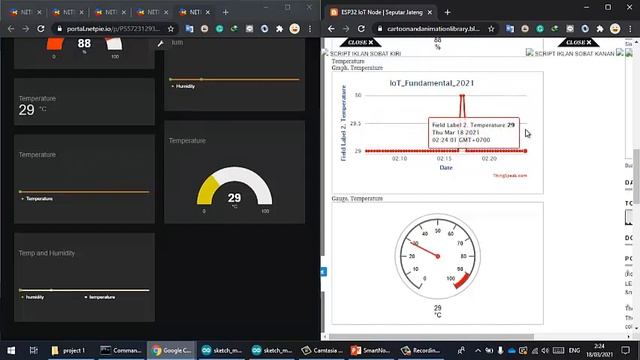
Task: Switch to Command Prompt on the taskbar
Action: (121, 351)
